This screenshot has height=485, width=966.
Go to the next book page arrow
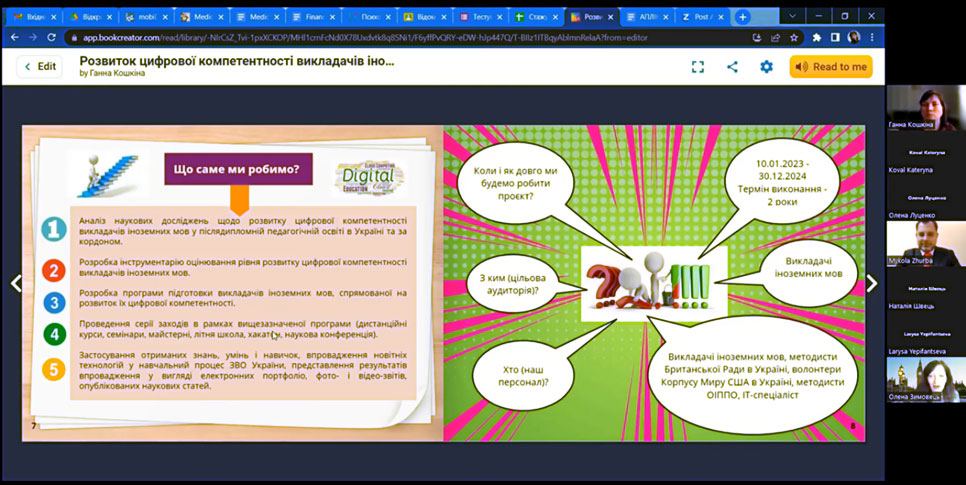872,283
